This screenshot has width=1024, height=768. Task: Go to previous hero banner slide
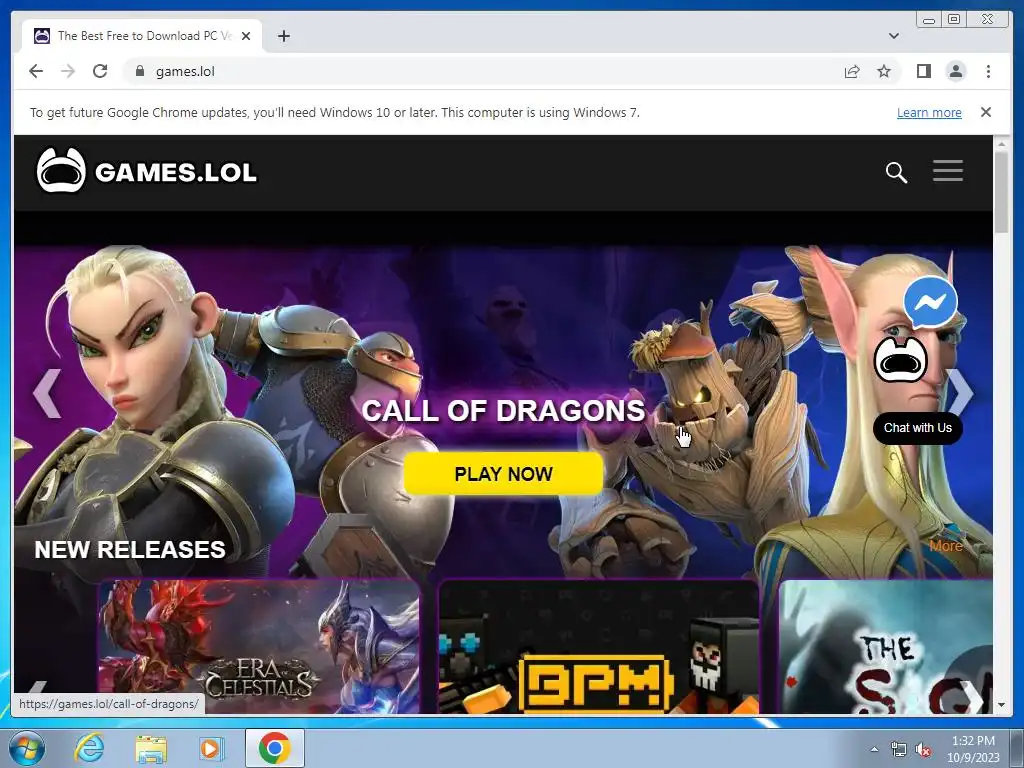tap(46, 393)
